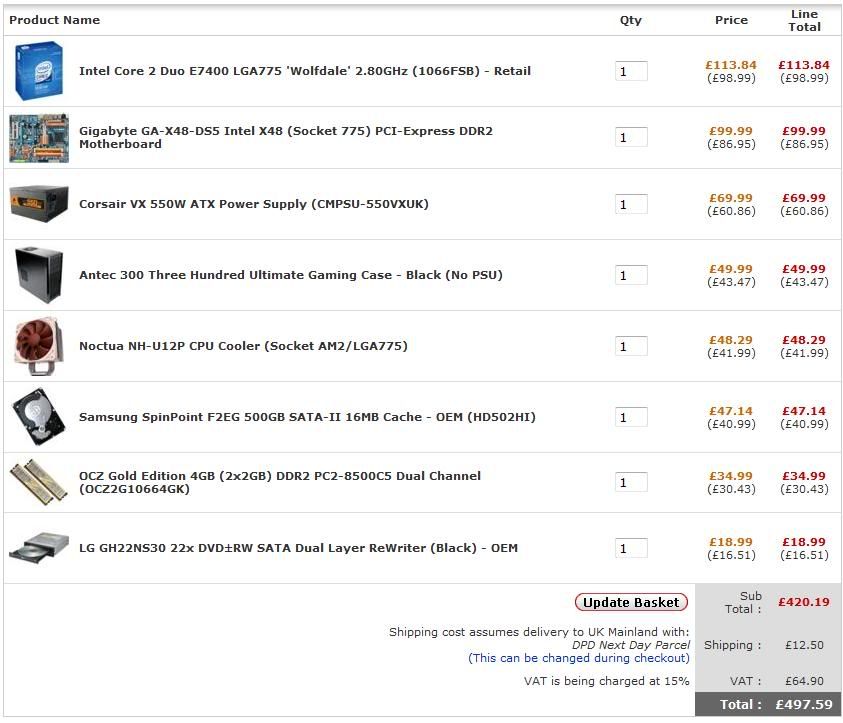Open Noctua NH-U12P CPU Cooler product link
843x723 pixels.
coord(243,346)
